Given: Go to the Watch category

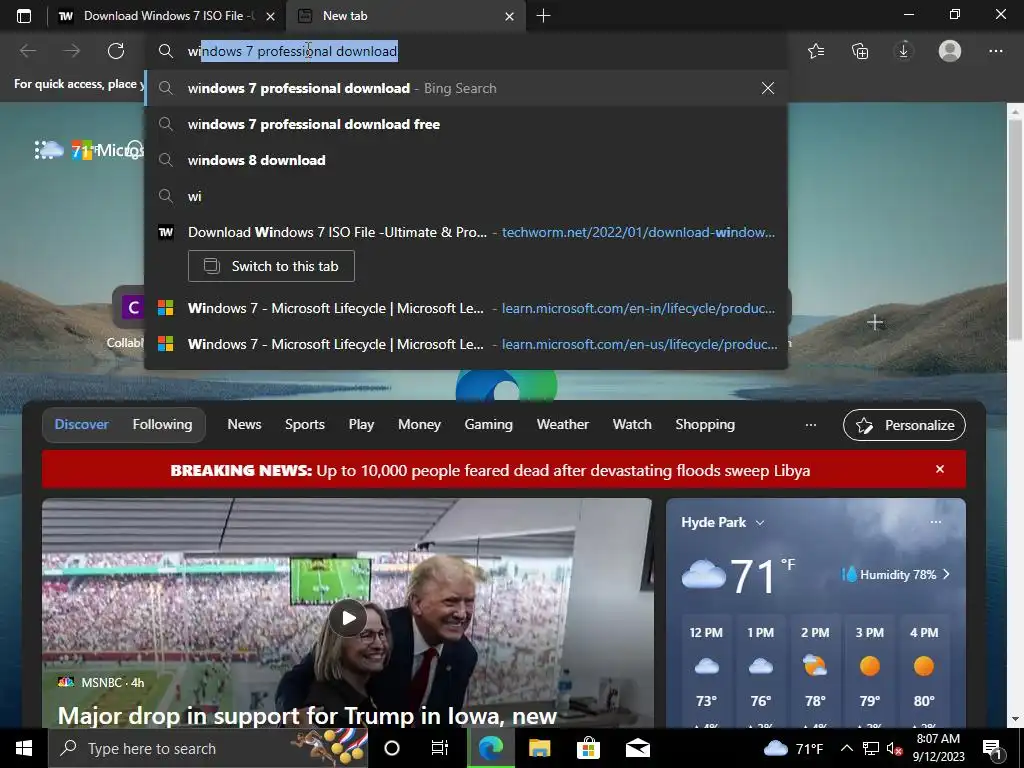Looking at the screenshot, I should 632,424.
